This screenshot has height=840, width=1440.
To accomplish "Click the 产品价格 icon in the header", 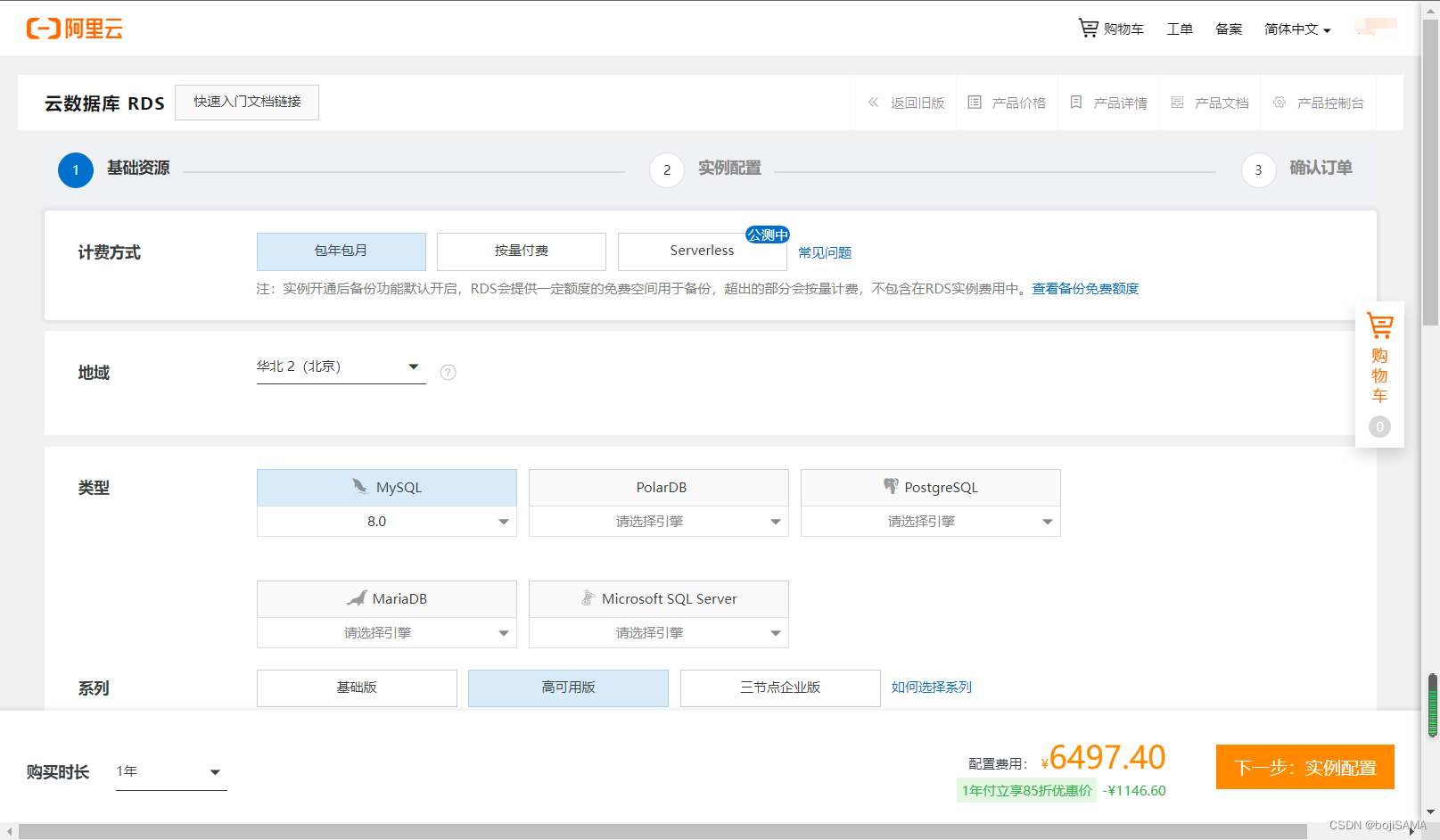I will (x=975, y=102).
